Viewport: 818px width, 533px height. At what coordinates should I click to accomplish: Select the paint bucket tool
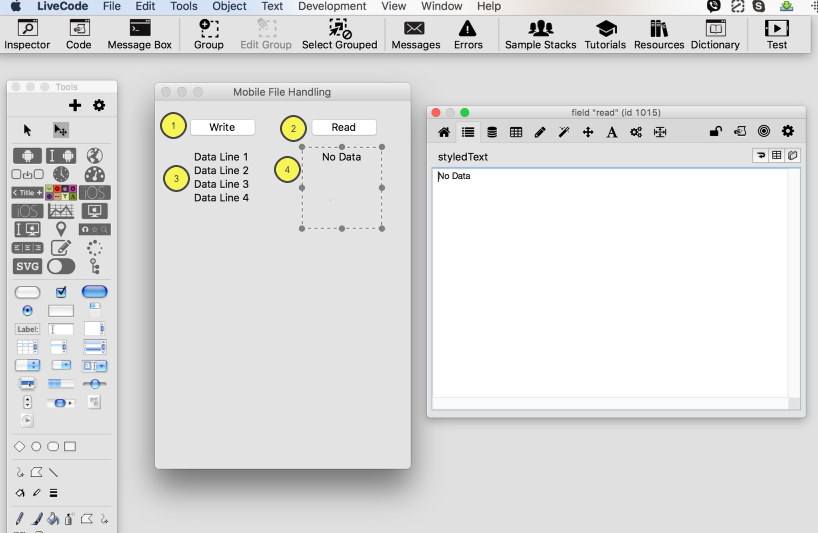click(x=53, y=518)
